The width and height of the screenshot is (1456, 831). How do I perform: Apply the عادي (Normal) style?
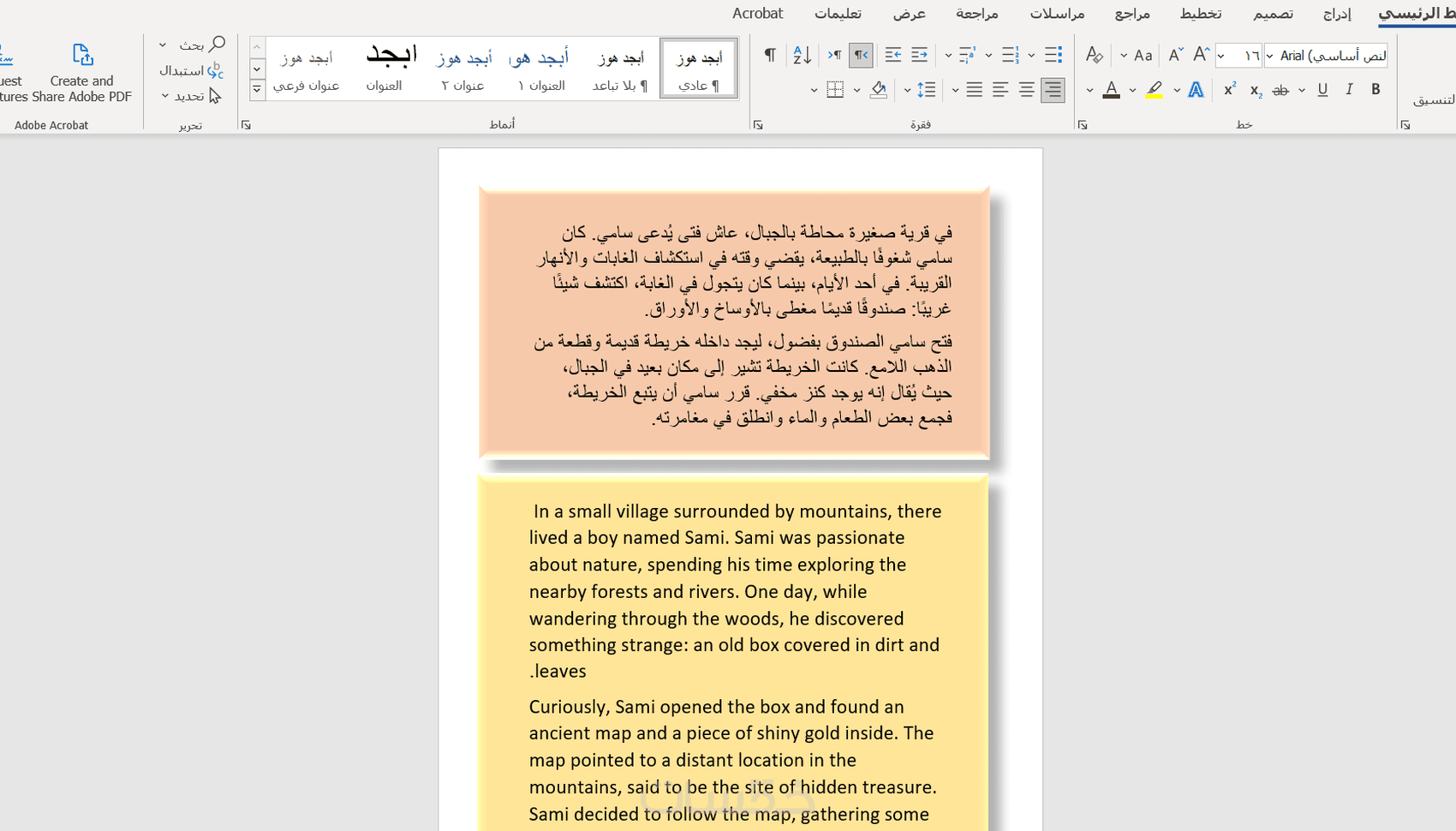(699, 69)
